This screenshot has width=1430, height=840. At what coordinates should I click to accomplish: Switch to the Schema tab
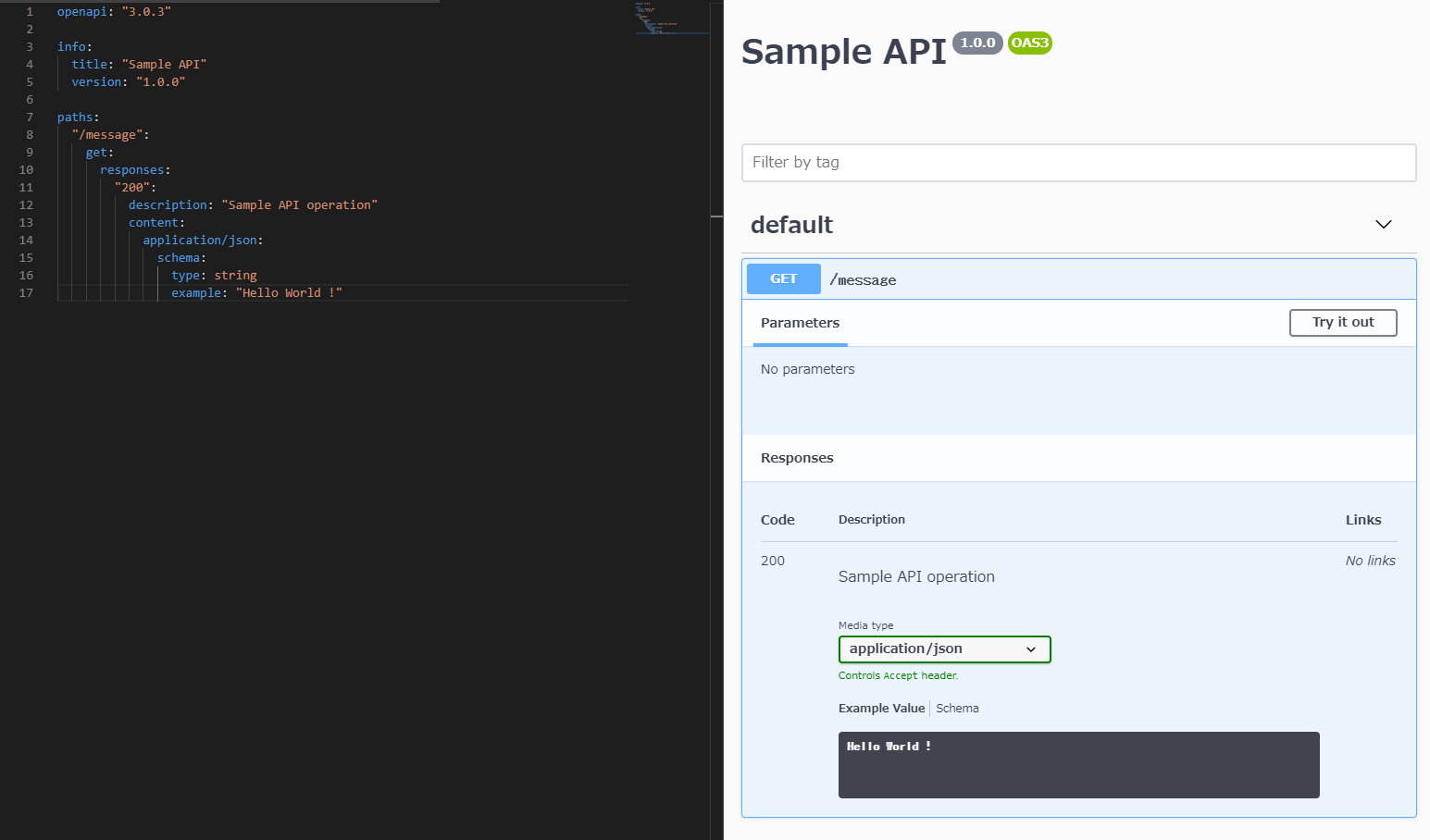pos(957,709)
